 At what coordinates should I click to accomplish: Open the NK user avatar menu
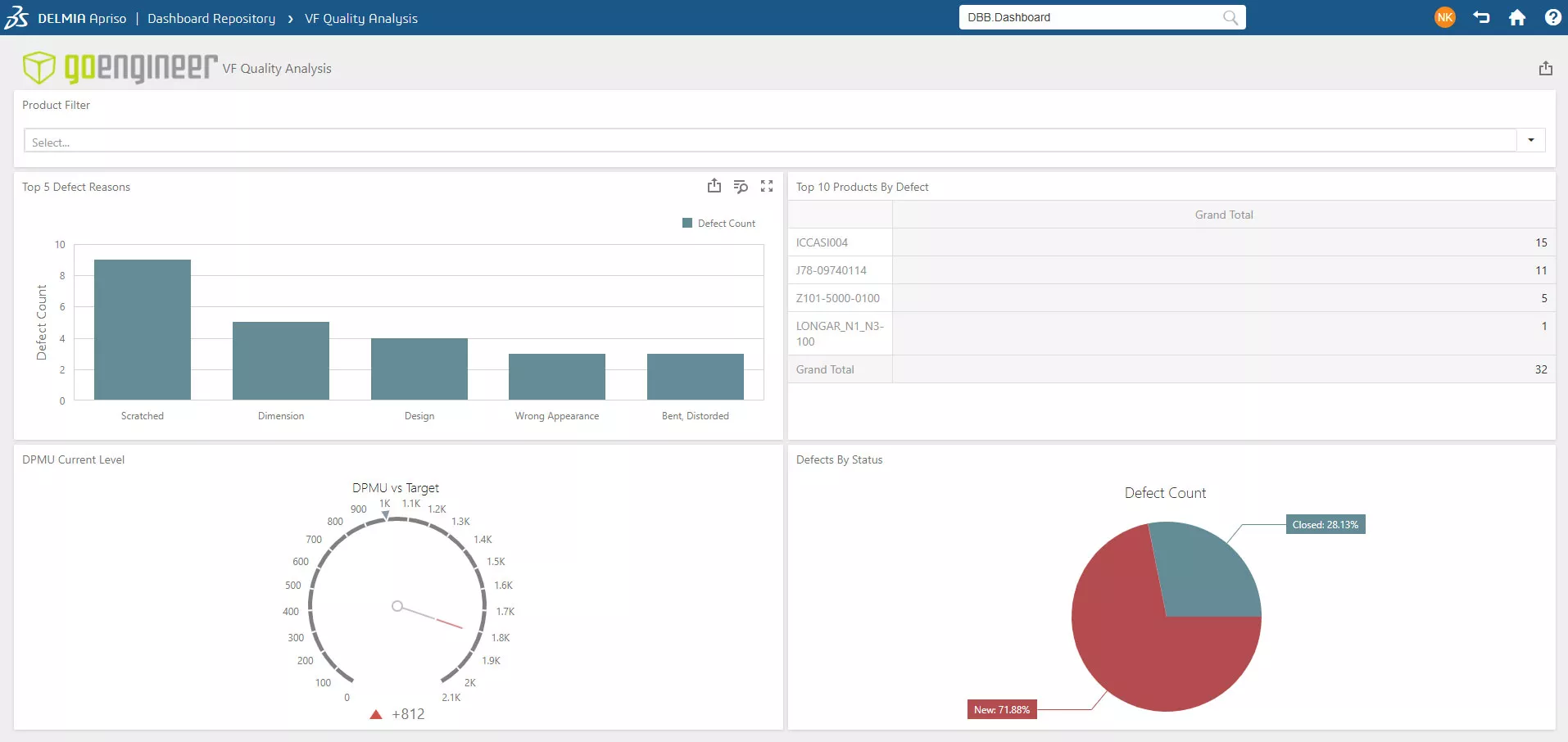coord(1444,17)
